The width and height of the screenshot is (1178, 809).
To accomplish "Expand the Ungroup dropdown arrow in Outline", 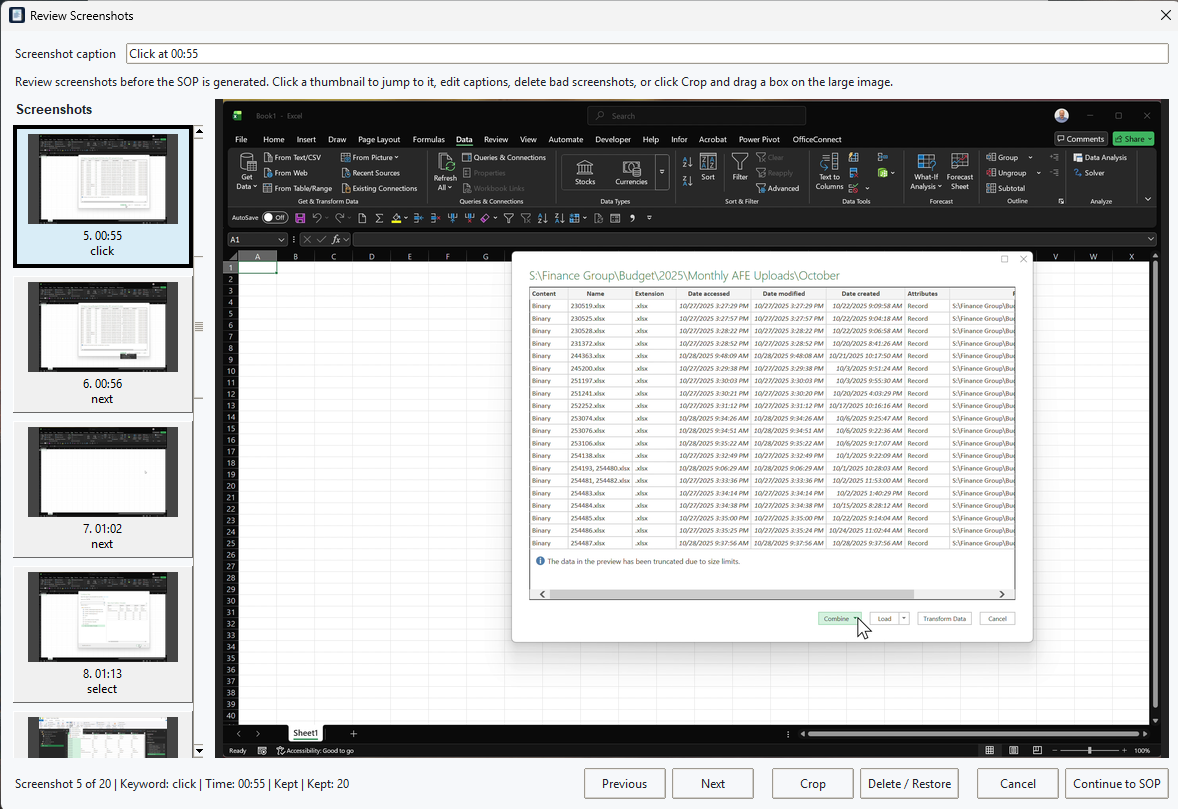I will point(1038,173).
